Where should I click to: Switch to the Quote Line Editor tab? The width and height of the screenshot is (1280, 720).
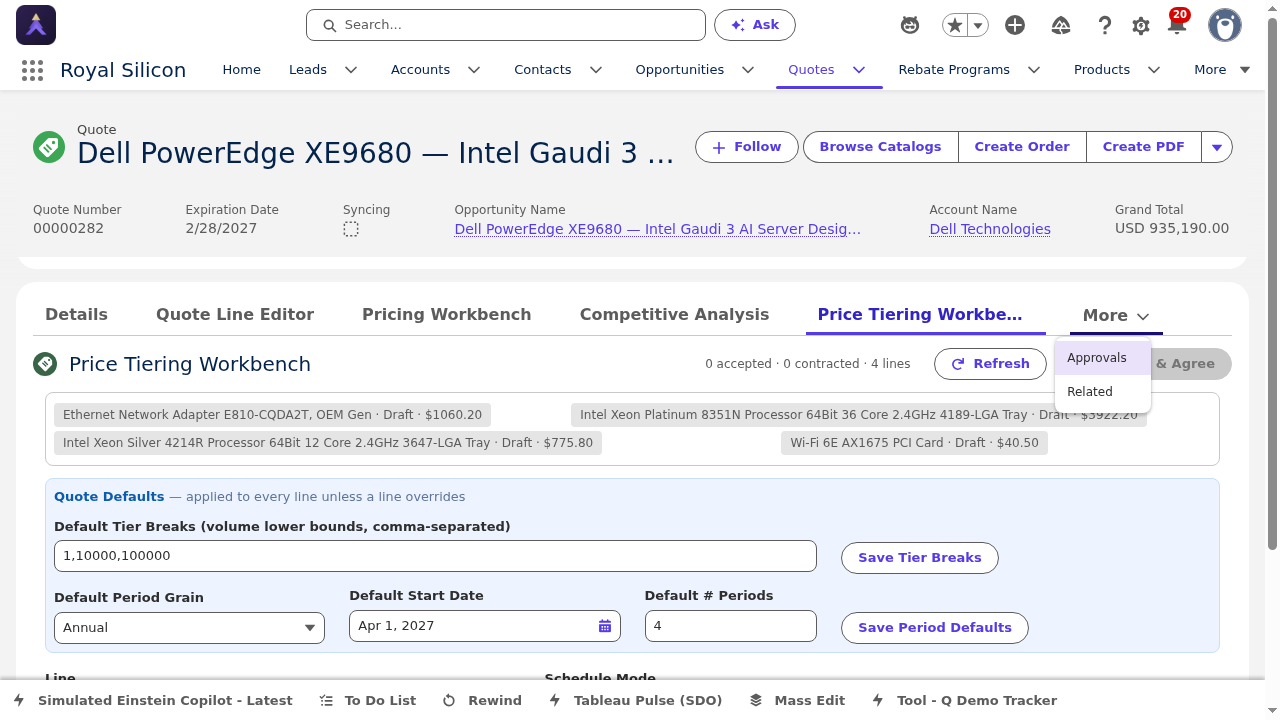235,315
